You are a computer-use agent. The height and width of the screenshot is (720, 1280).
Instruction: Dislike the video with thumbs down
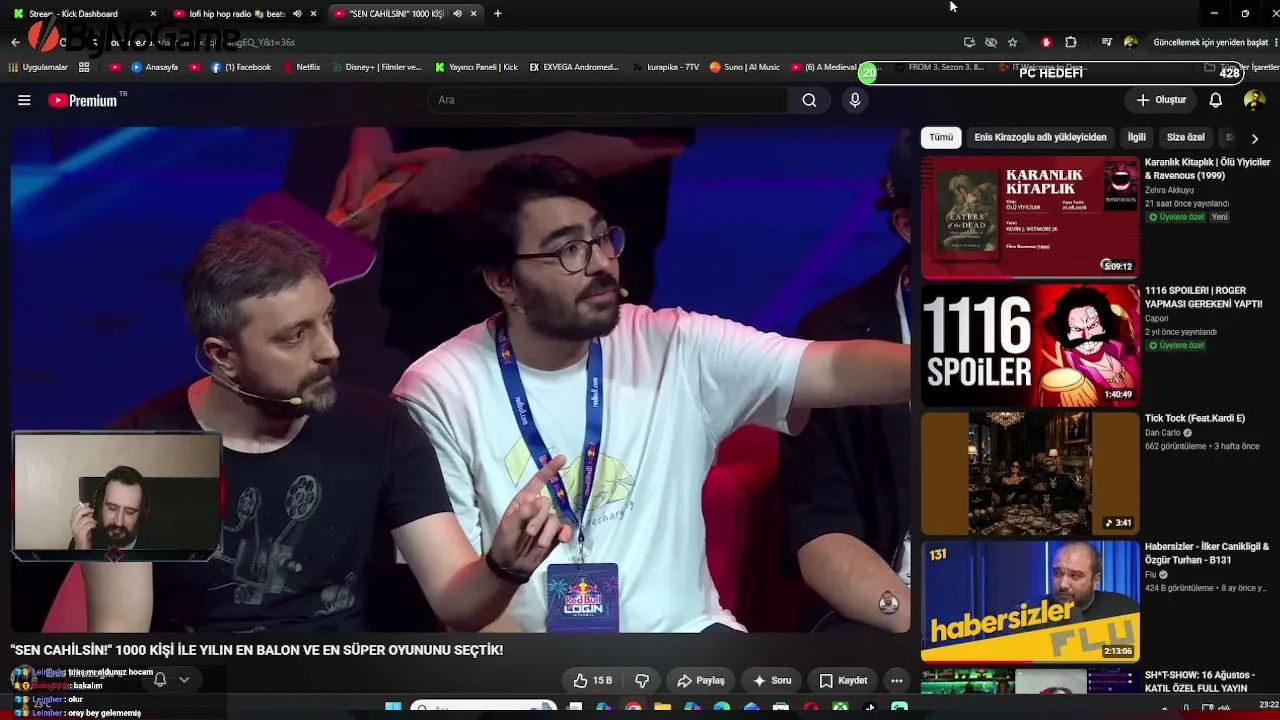pyautogui.click(x=642, y=680)
